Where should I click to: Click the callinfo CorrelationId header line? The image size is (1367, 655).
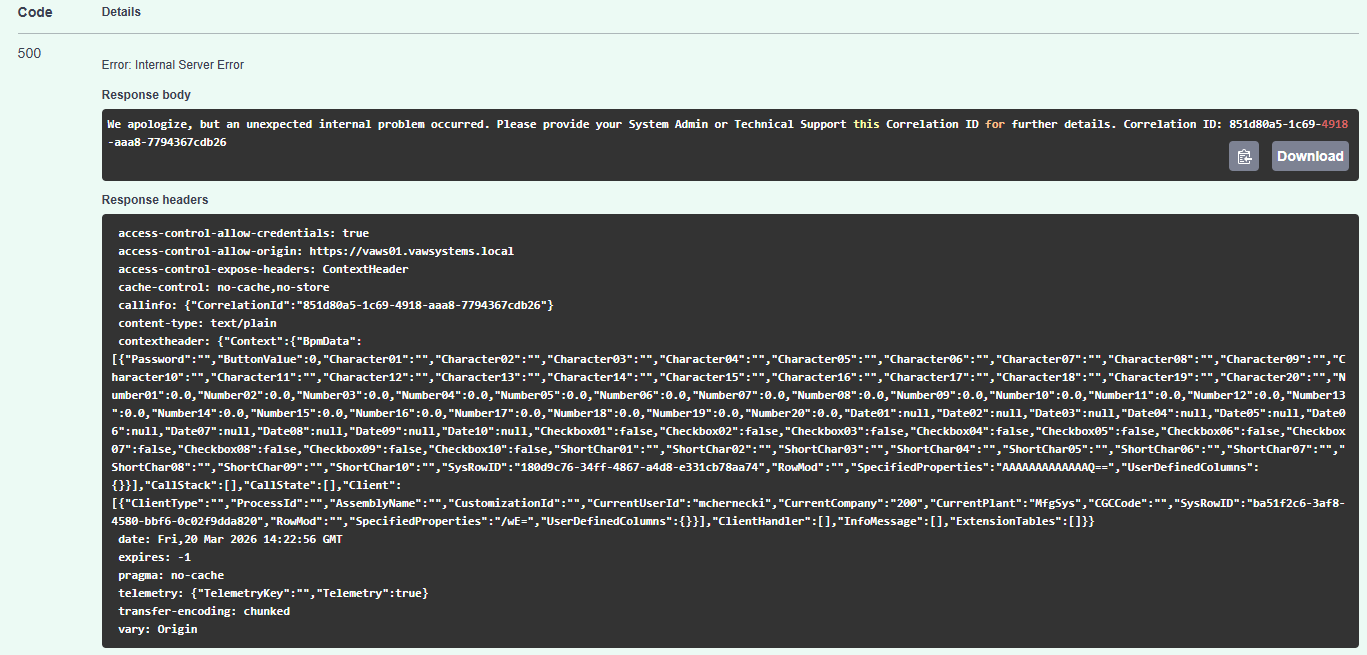(x=336, y=305)
